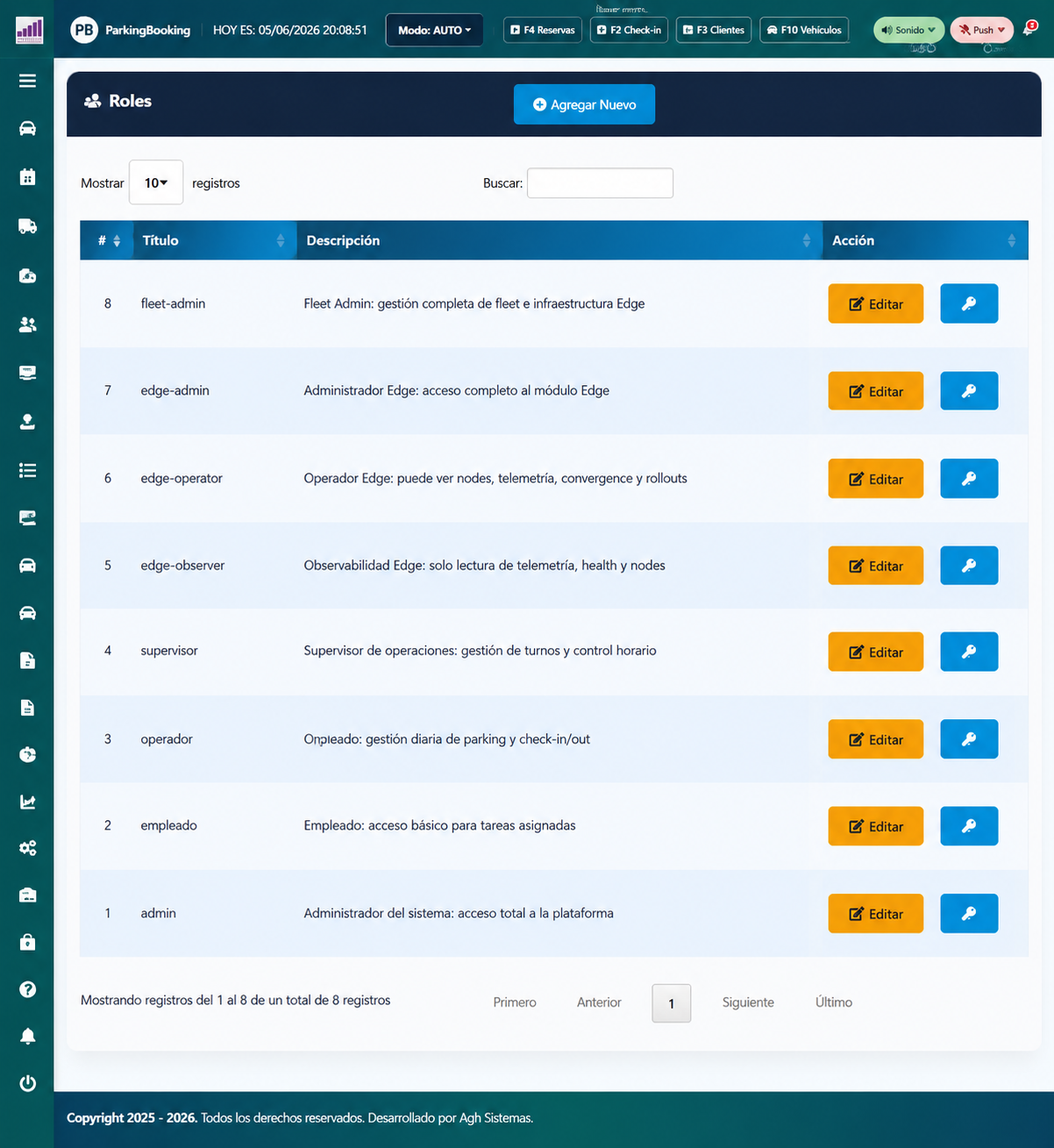Edit the fleet-admin role
Screen dimensions: 1054x1148
876,303
